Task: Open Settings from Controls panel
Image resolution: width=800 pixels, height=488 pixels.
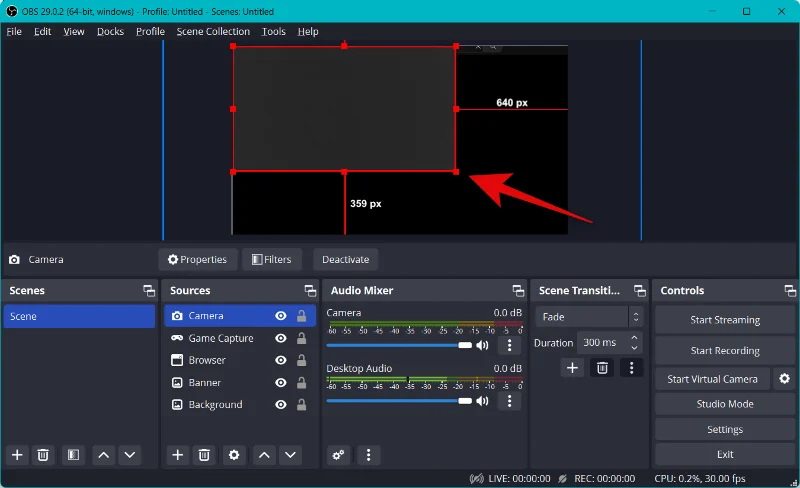Action: point(725,430)
